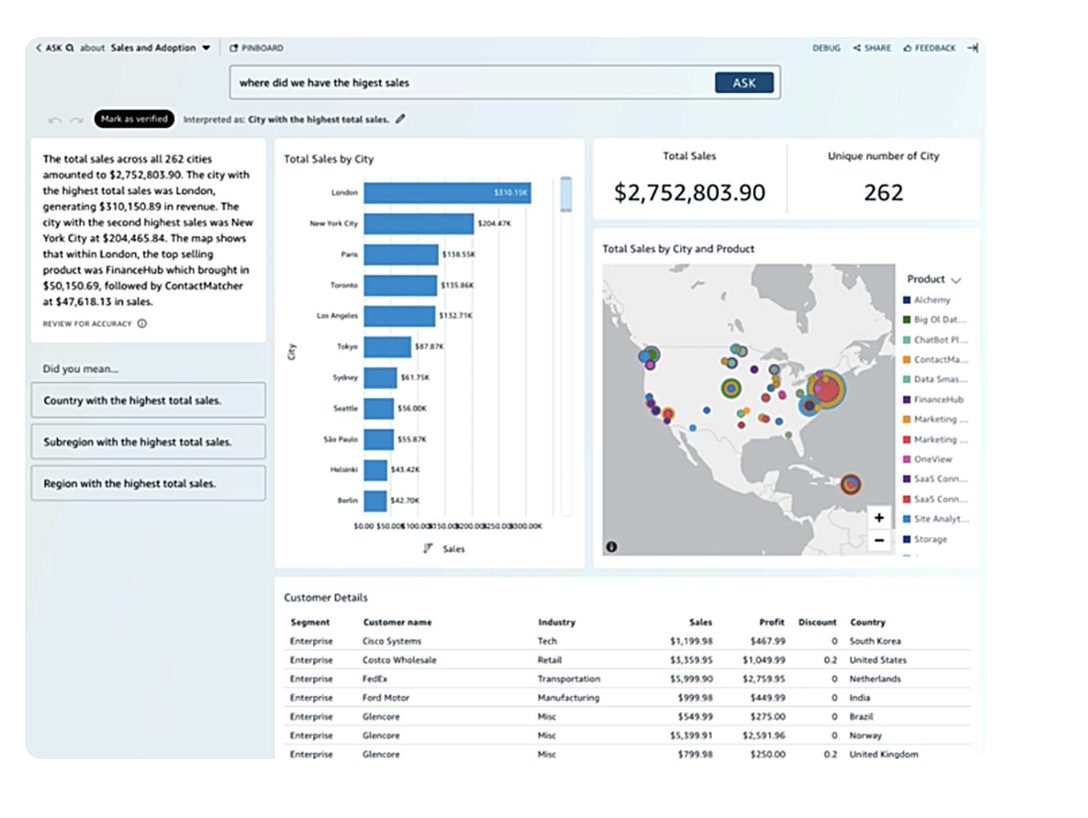The image size is (1088, 818).
Task: Click the map info icon
Action: (x=611, y=546)
